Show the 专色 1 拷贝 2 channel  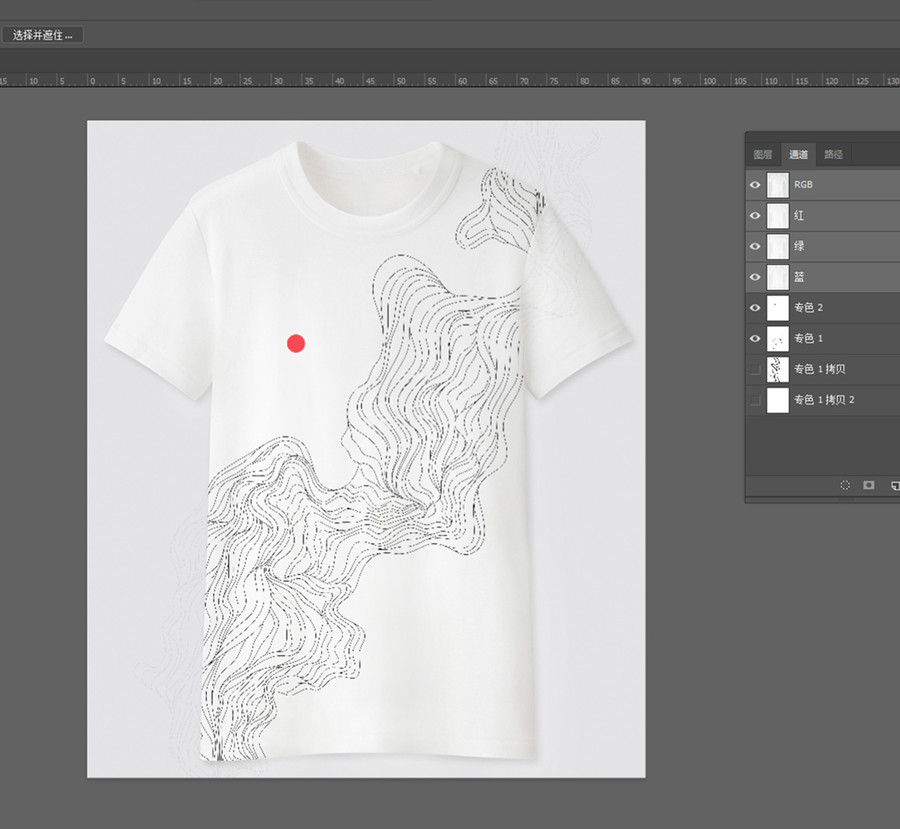pos(755,400)
